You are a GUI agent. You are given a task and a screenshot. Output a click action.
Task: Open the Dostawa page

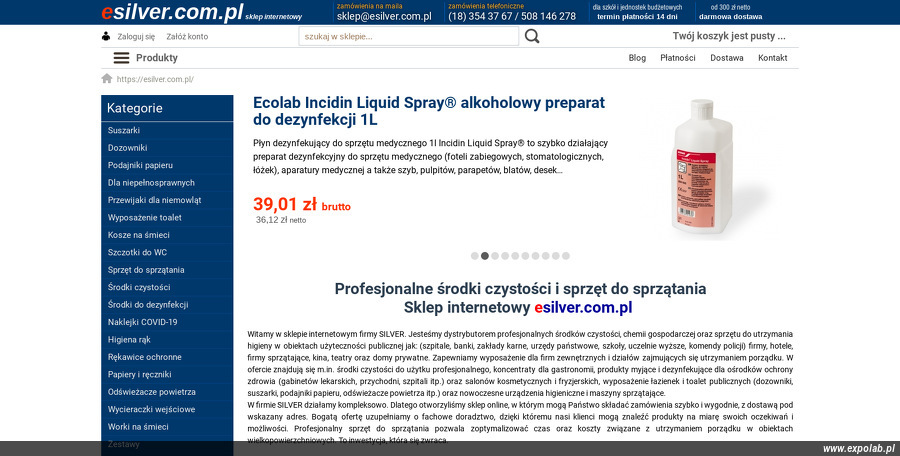727,58
